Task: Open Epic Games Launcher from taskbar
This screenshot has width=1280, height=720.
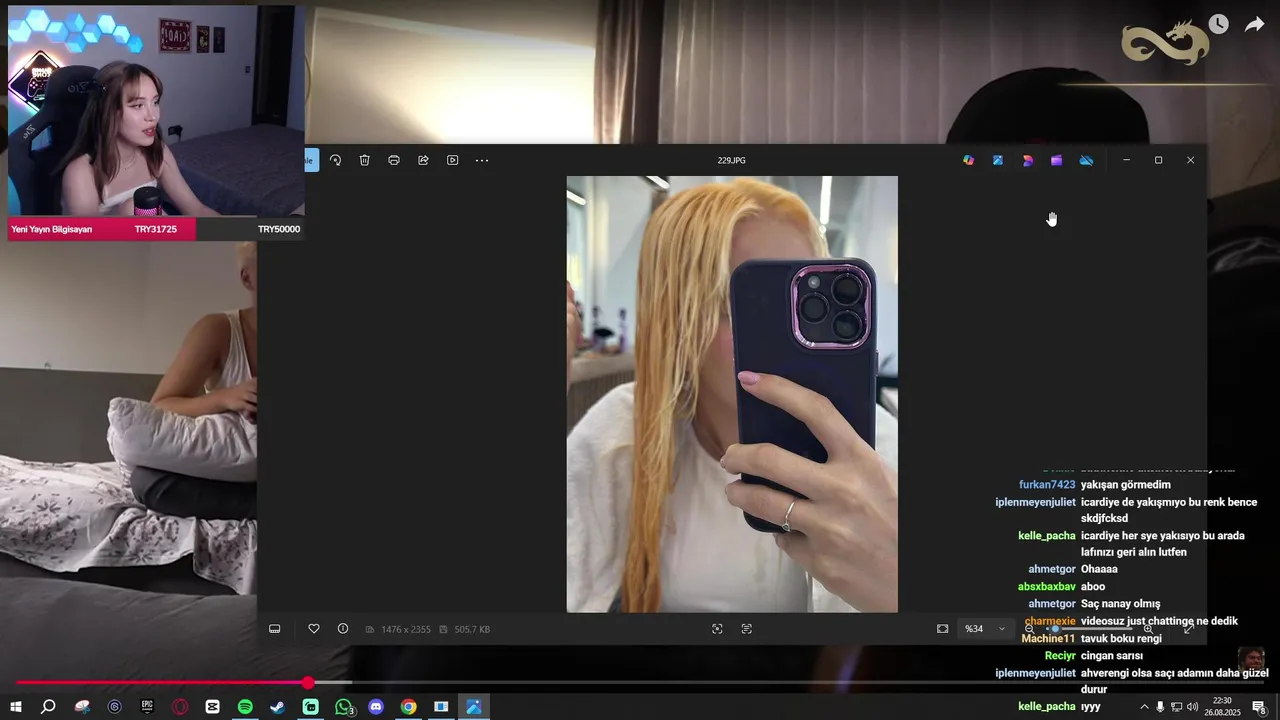Action: click(x=147, y=707)
